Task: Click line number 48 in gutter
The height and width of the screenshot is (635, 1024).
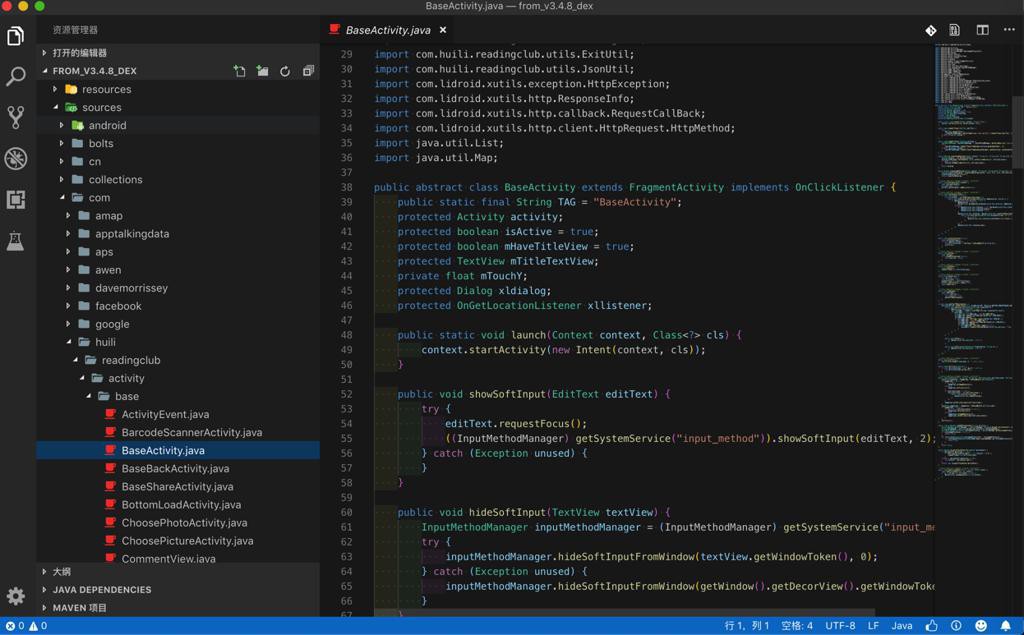Action: pyautogui.click(x=346, y=335)
